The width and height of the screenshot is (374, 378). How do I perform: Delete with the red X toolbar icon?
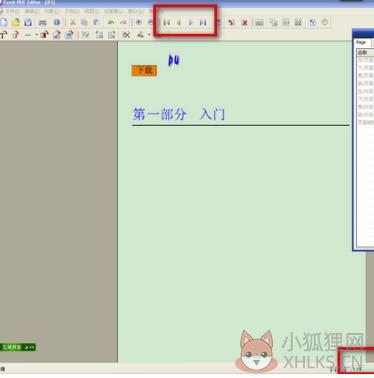pos(245,23)
